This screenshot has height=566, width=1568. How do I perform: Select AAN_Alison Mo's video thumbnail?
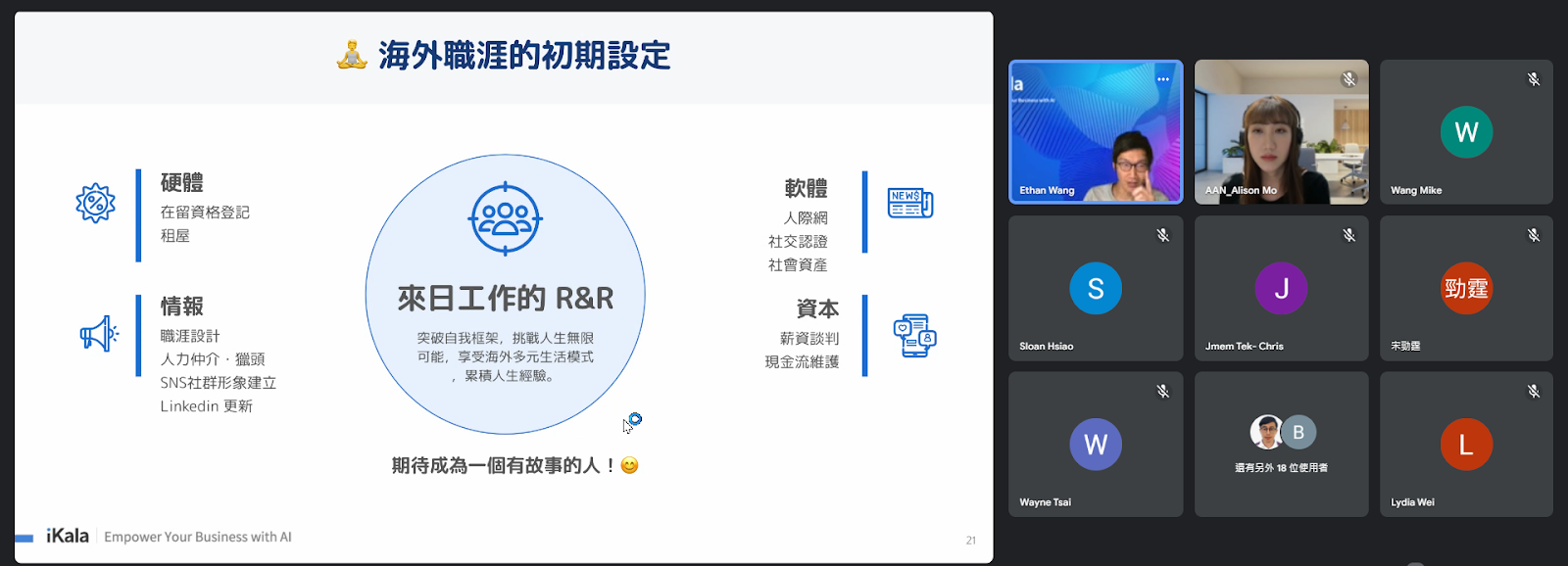click(x=1281, y=132)
